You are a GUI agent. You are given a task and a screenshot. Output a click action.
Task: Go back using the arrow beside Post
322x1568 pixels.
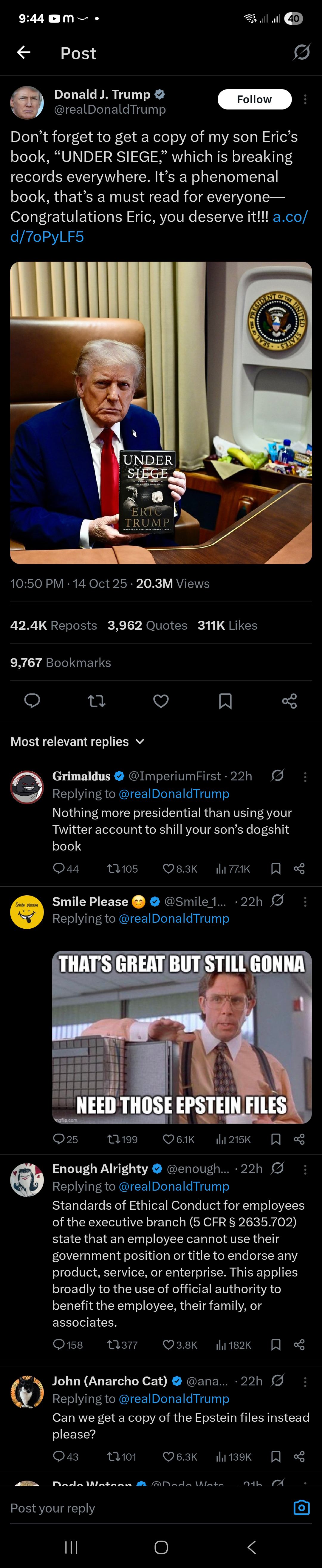point(24,53)
